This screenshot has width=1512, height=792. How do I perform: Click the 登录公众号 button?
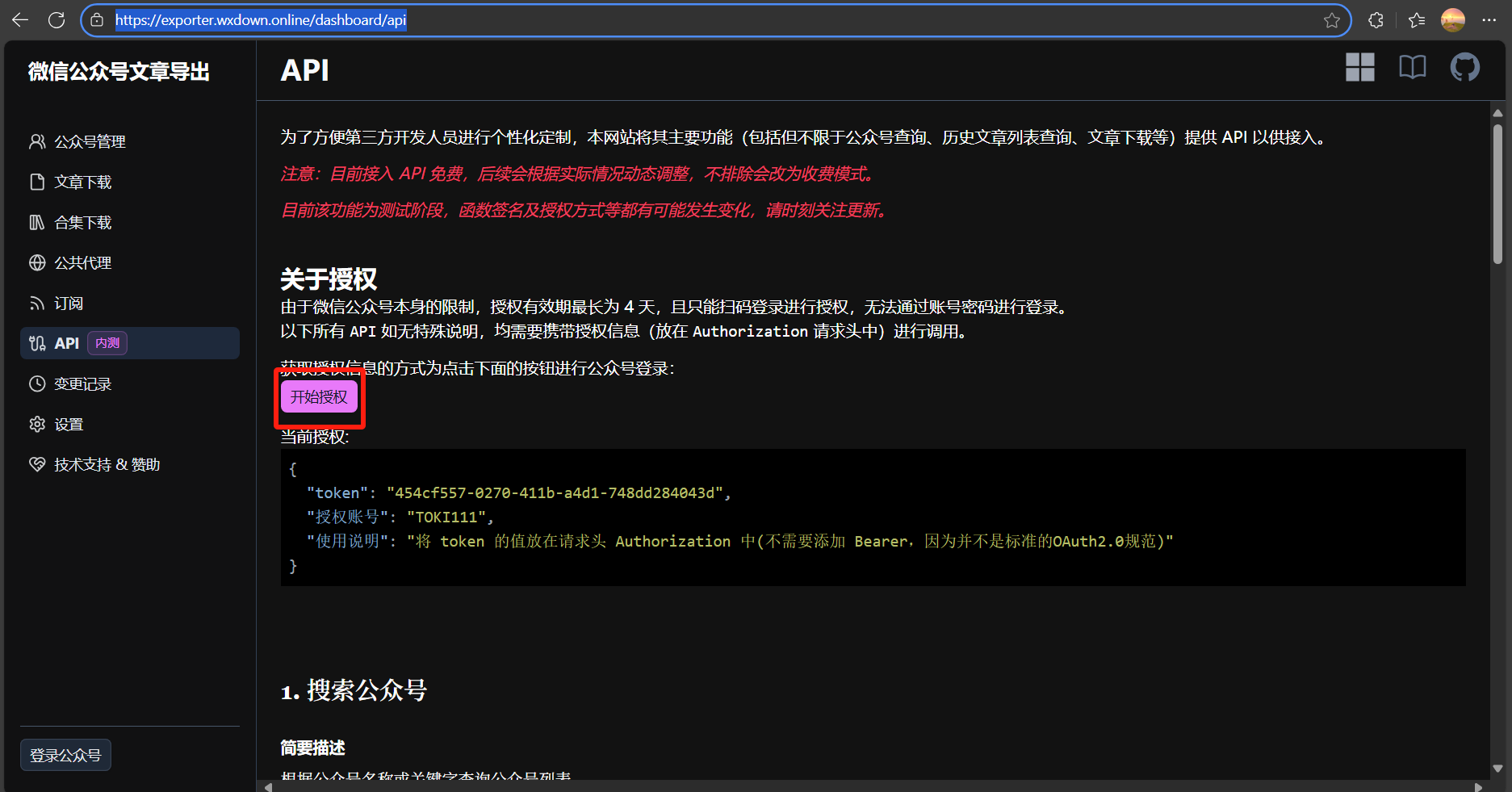tap(65, 755)
